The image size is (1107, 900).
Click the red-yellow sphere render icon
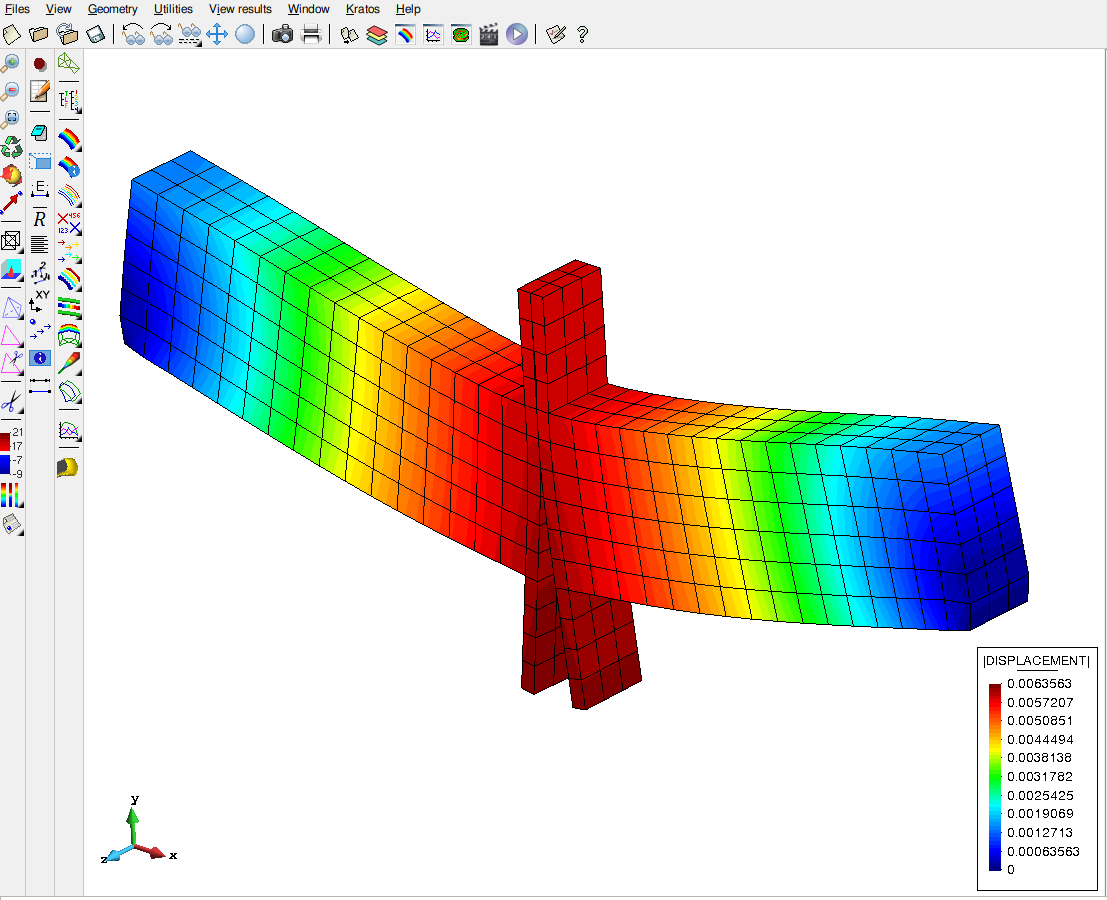pyautogui.click(x=11, y=175)
